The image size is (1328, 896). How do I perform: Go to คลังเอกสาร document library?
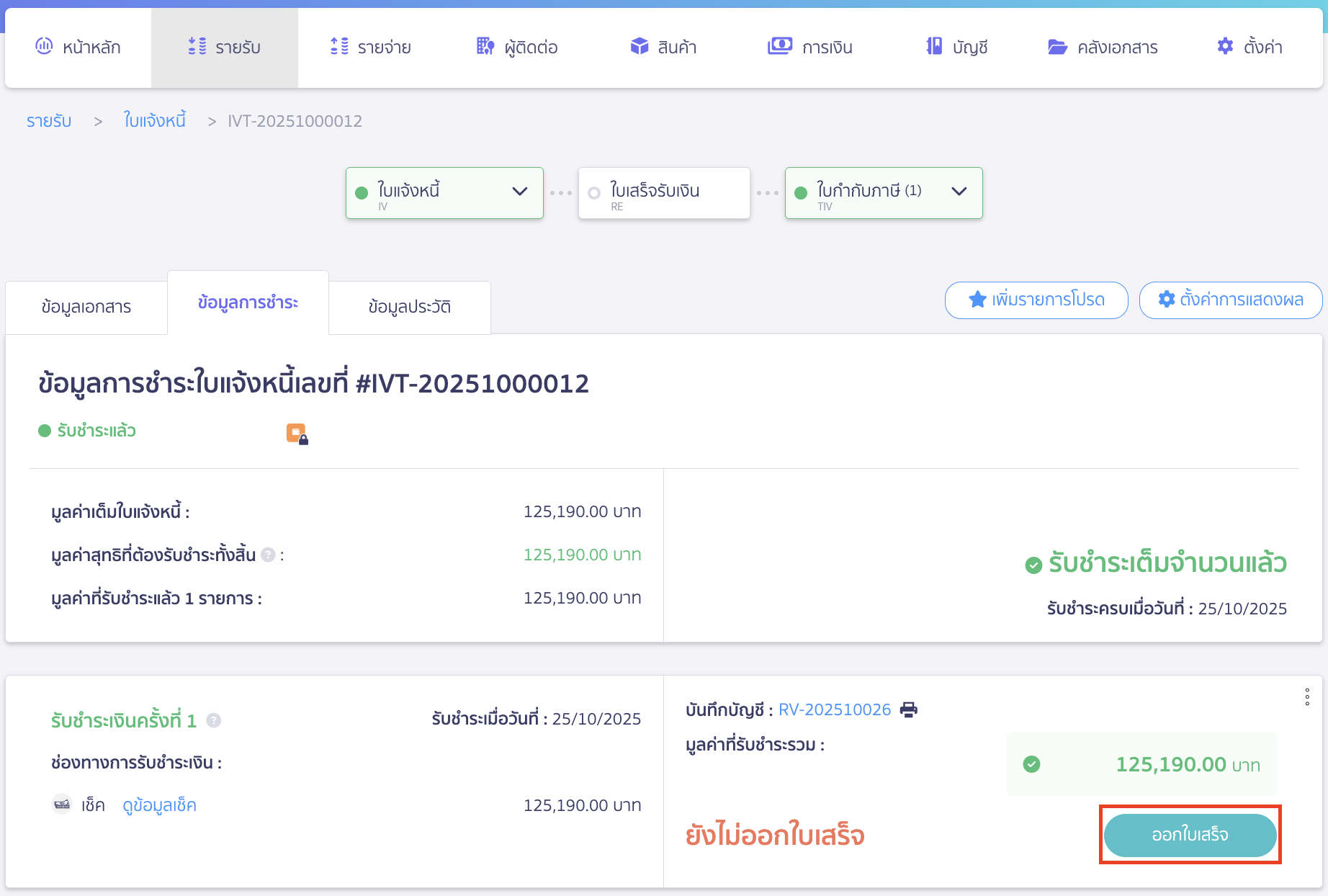pyautogui.click(x=1103, y=48)
